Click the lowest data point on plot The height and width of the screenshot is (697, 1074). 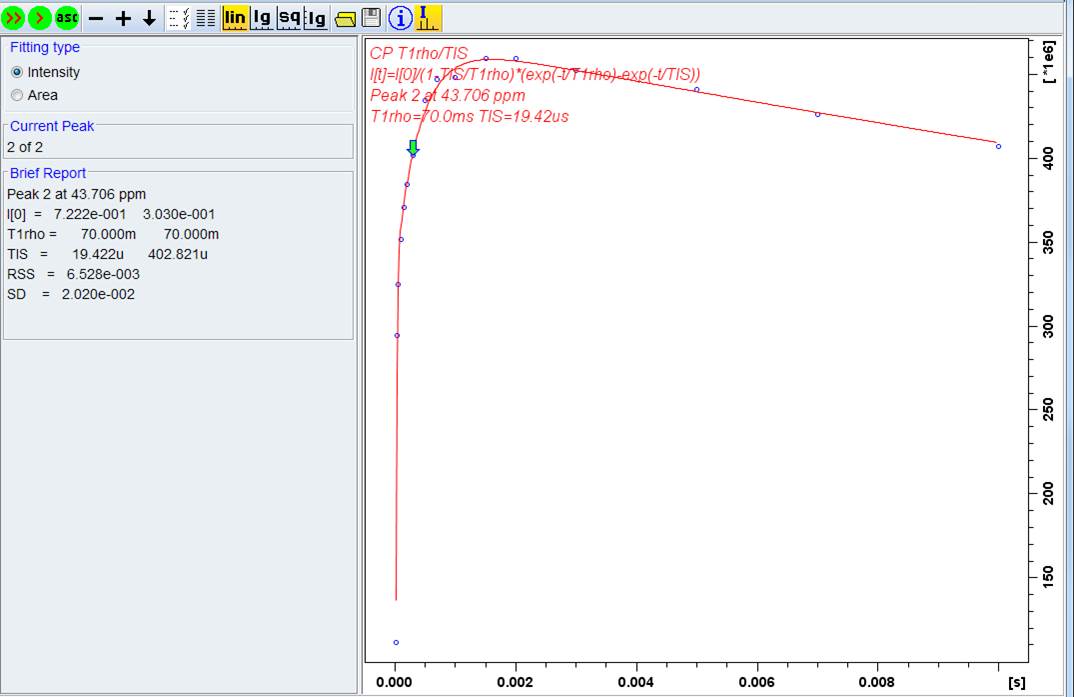(x=396, y=642)
